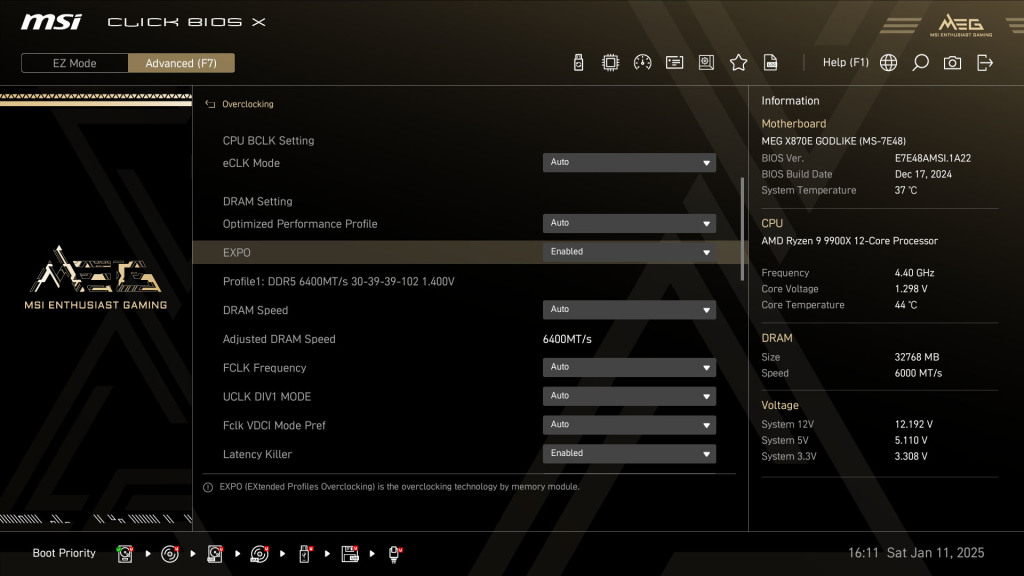Click Core Temperature 44 °C value

point(906,305)
